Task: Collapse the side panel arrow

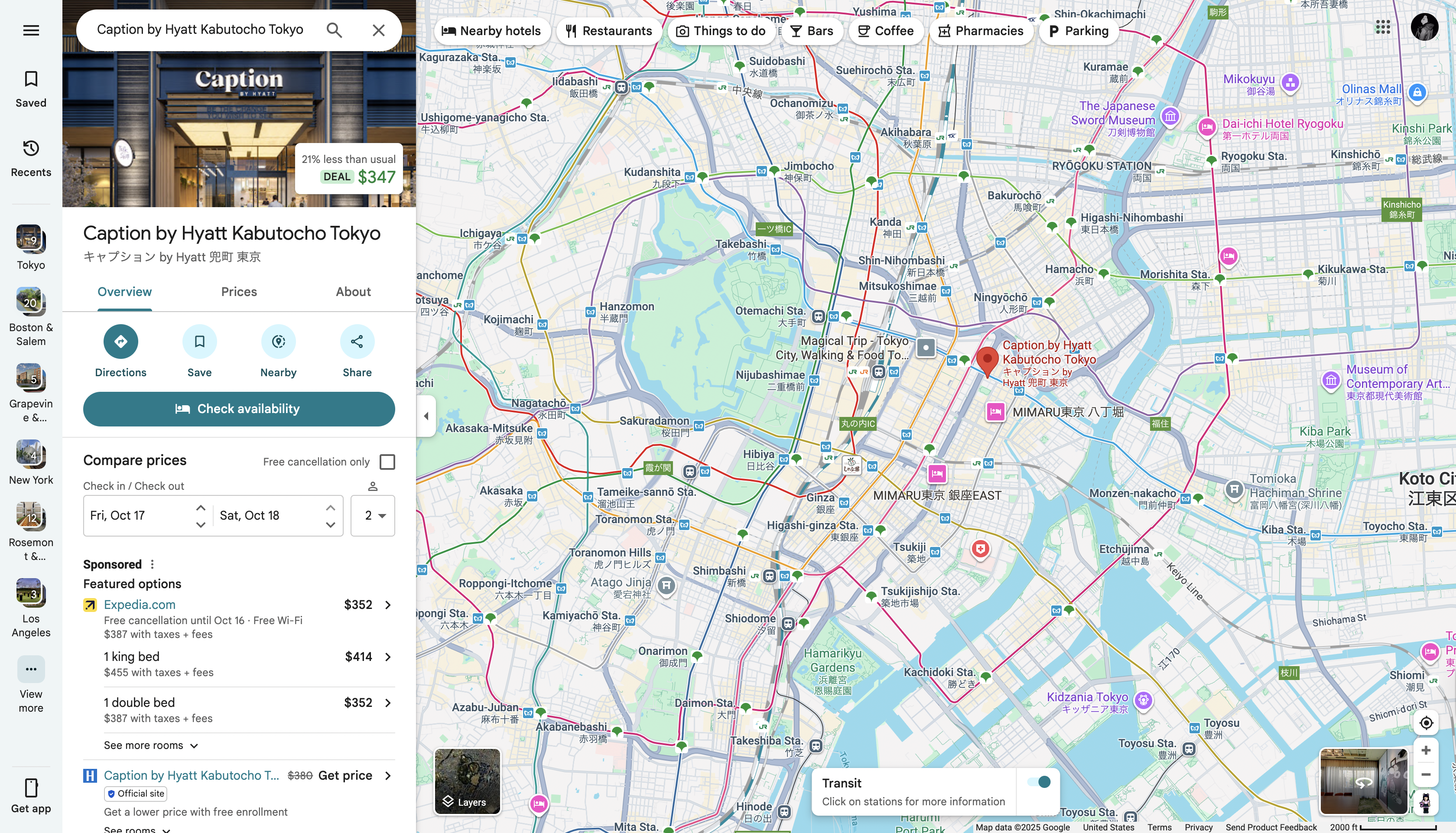Action: click(426, 416)
